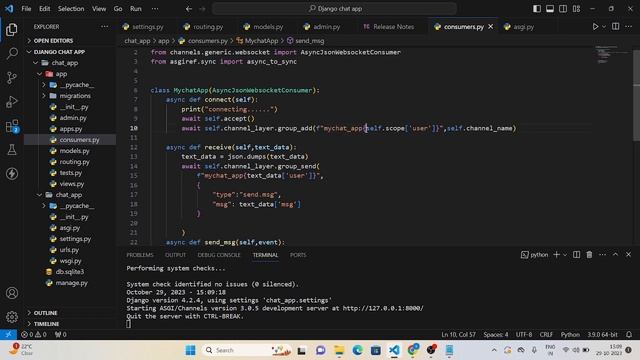Open Customize Layout icon
Viewport: 640px width, 360px height.
[x=576, y=9]
